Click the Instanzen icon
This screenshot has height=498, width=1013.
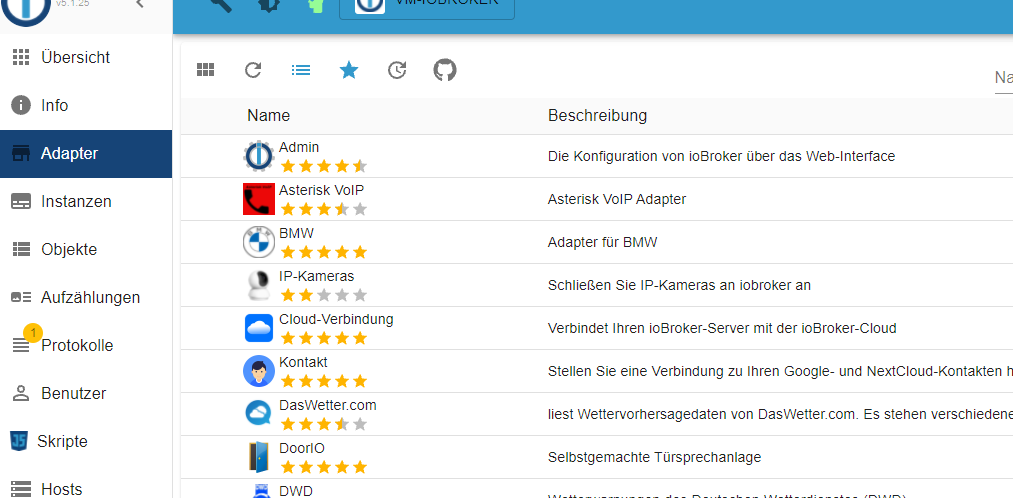(21, 202)
